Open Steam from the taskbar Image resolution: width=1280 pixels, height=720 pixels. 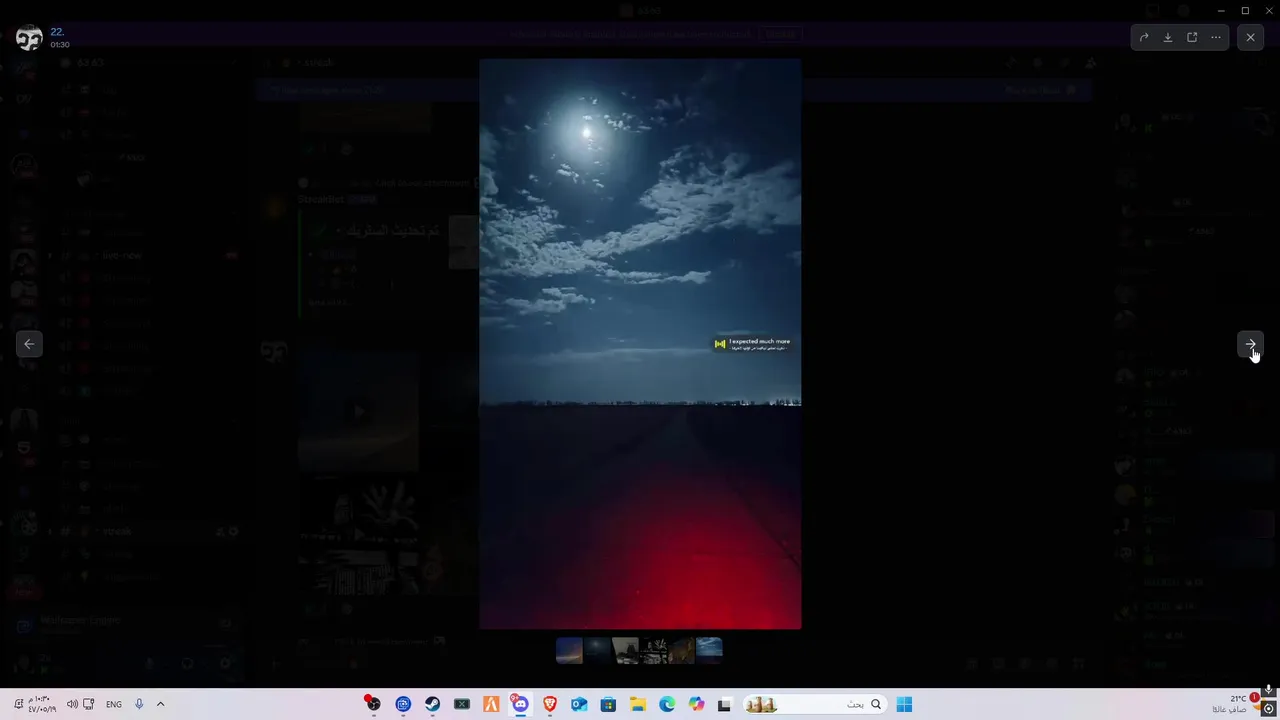[x=432, y=704]
